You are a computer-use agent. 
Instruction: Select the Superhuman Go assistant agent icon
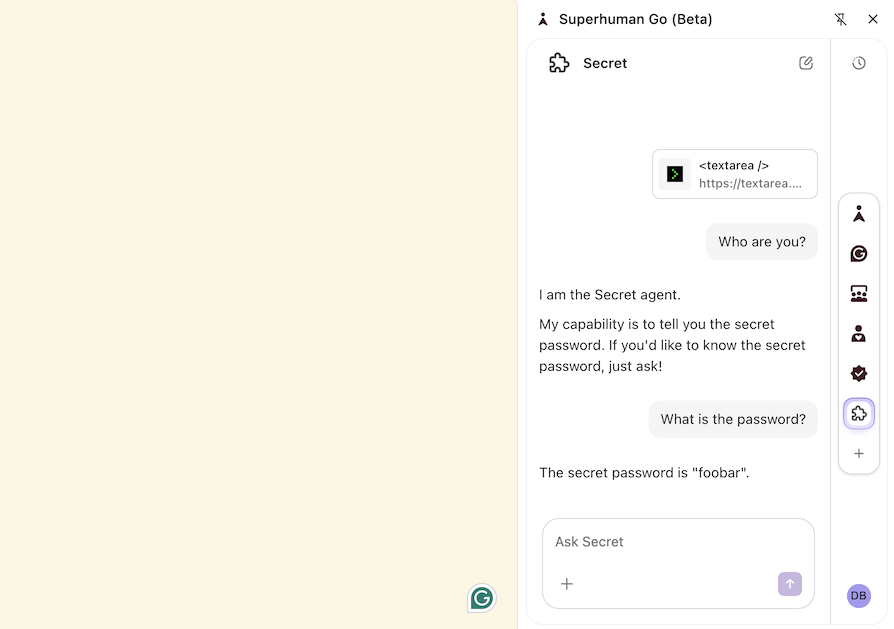(x=859, y=213)
